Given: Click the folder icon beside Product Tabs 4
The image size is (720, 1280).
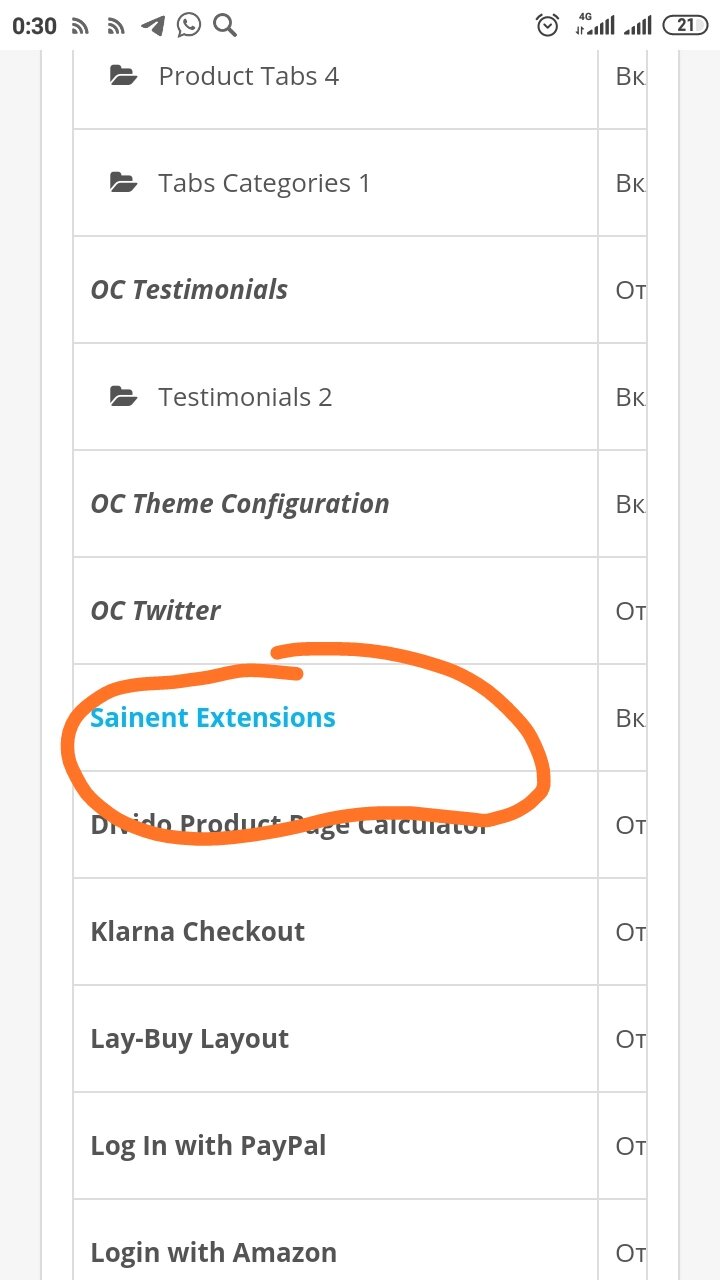Looking at the screenshot, I should 123,76.
